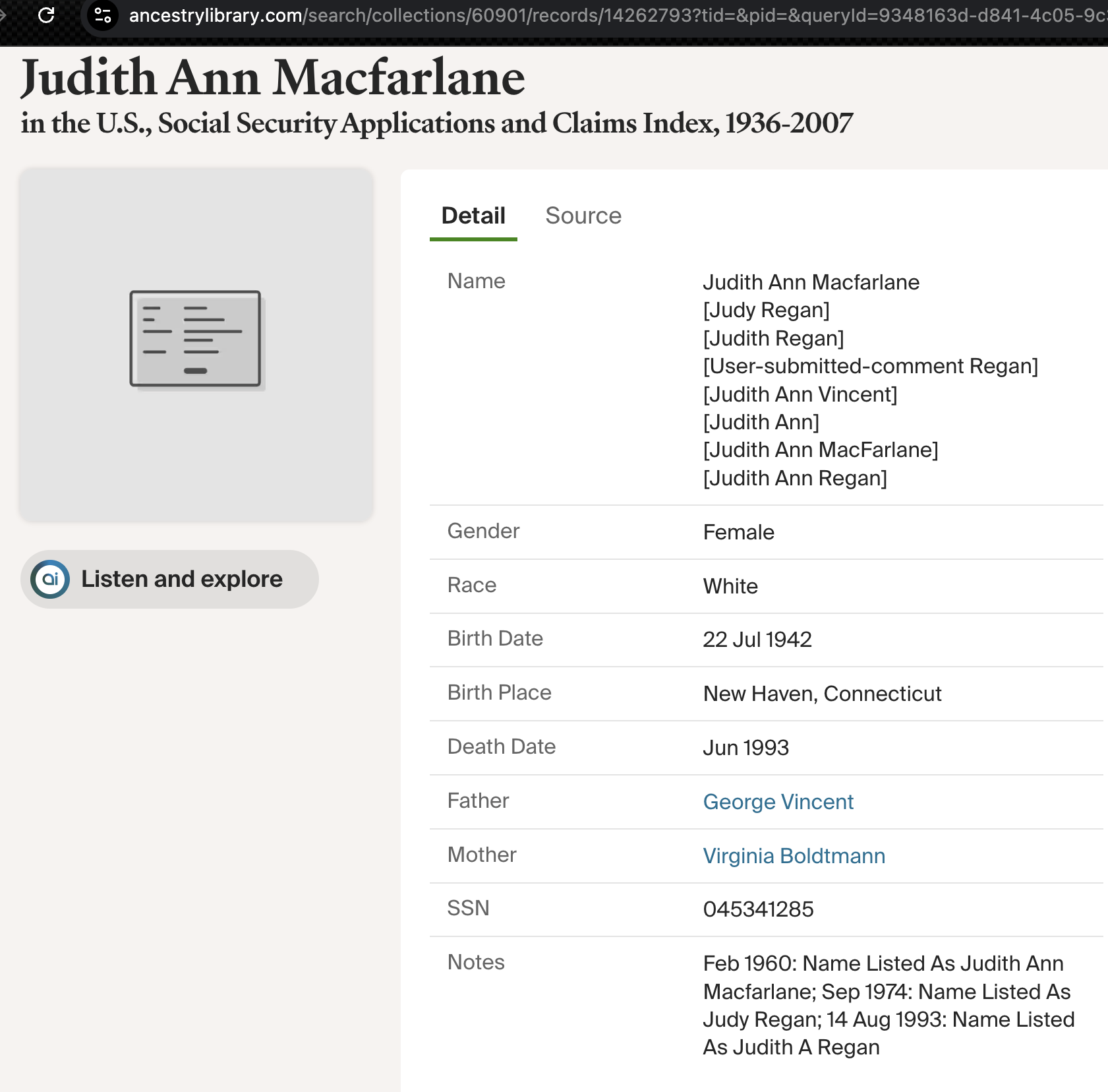Click the alternate name [Judith Regan]
Viewport: 1108px width, 1092px height.
(773, 338)
